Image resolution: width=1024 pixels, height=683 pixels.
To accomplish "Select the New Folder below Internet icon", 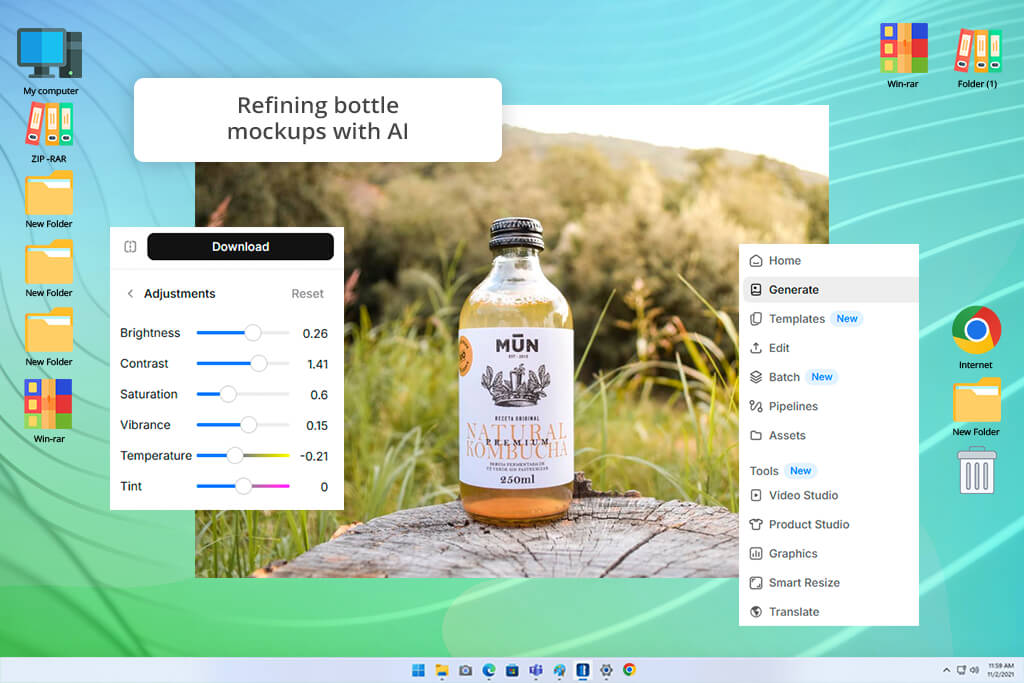I will [x=976, y=407].
